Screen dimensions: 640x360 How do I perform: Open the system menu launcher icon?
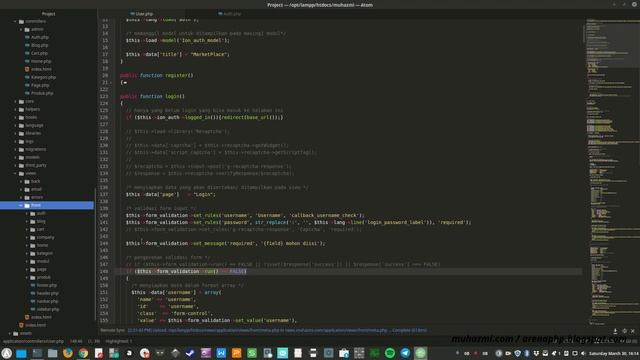[x=7, y=353]
